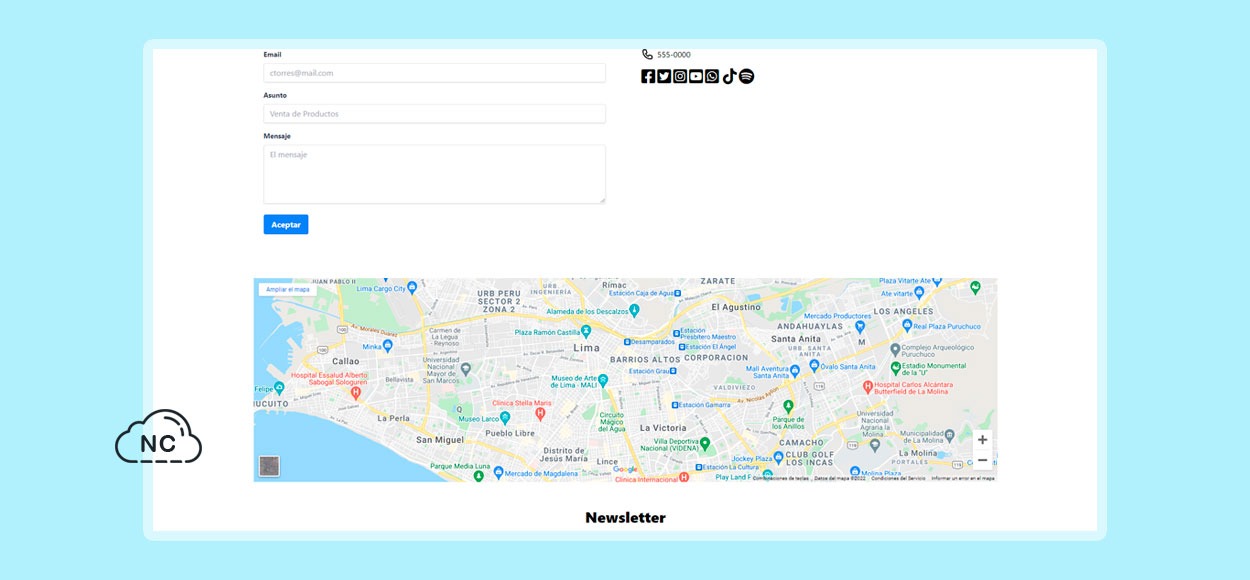Viewport: 1250px width, 580px height.
Task: Select Plaza Ramón Castilla map pin
Action: pyautogui.click(x=586, y=331)
